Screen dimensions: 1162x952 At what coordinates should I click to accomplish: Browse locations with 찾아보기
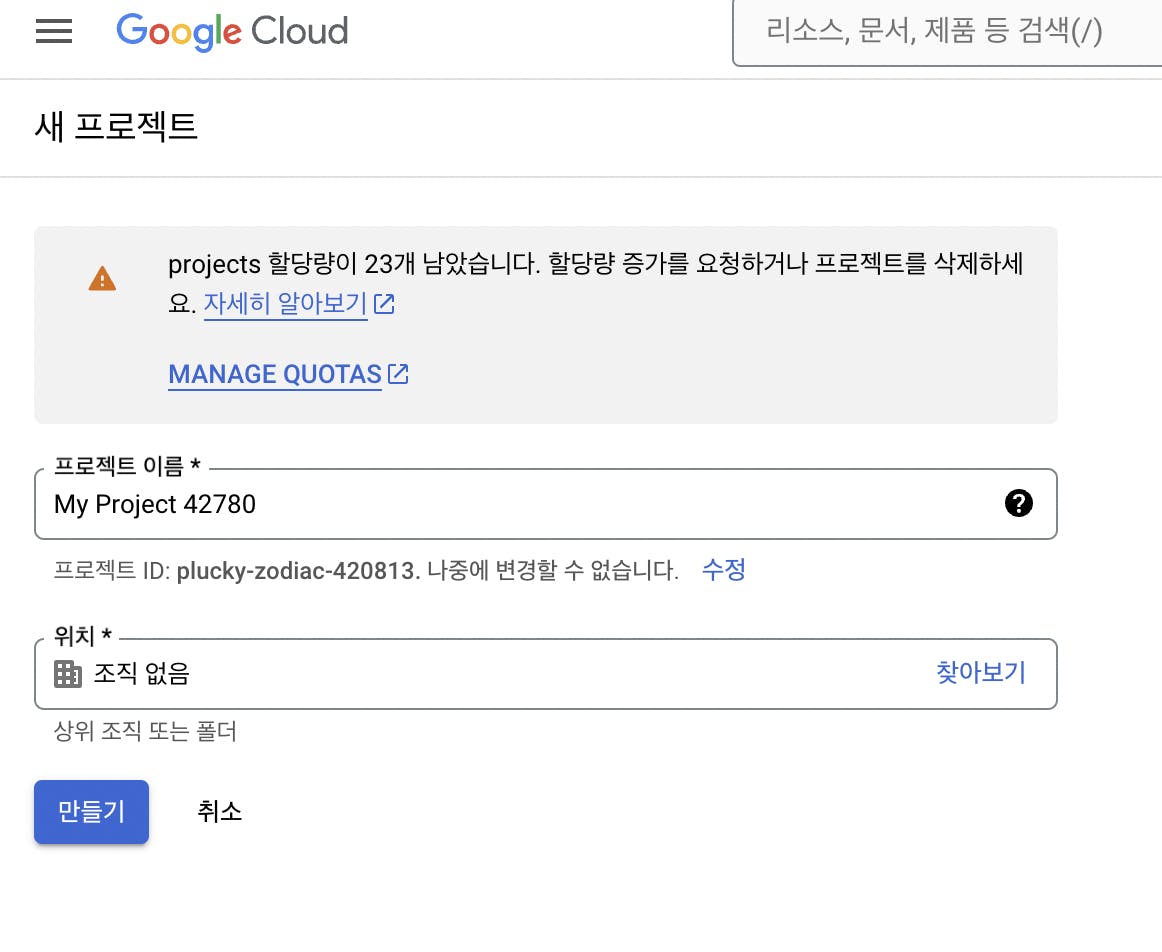pos(980,673)
